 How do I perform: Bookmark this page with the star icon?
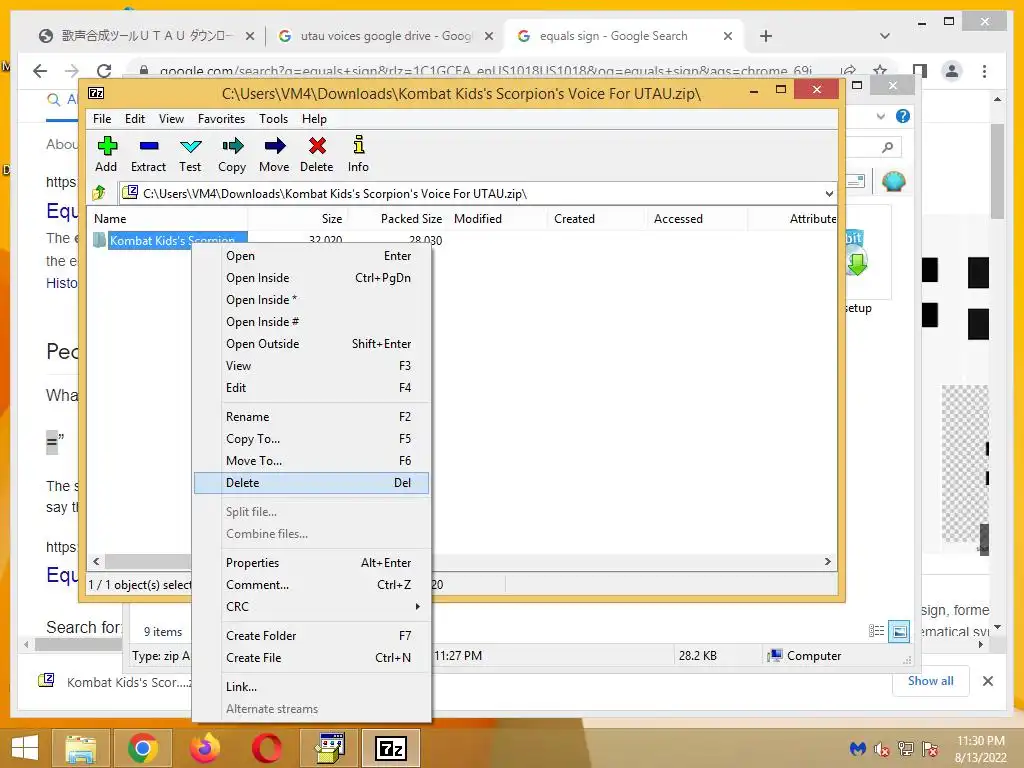[x=880, y=71]
